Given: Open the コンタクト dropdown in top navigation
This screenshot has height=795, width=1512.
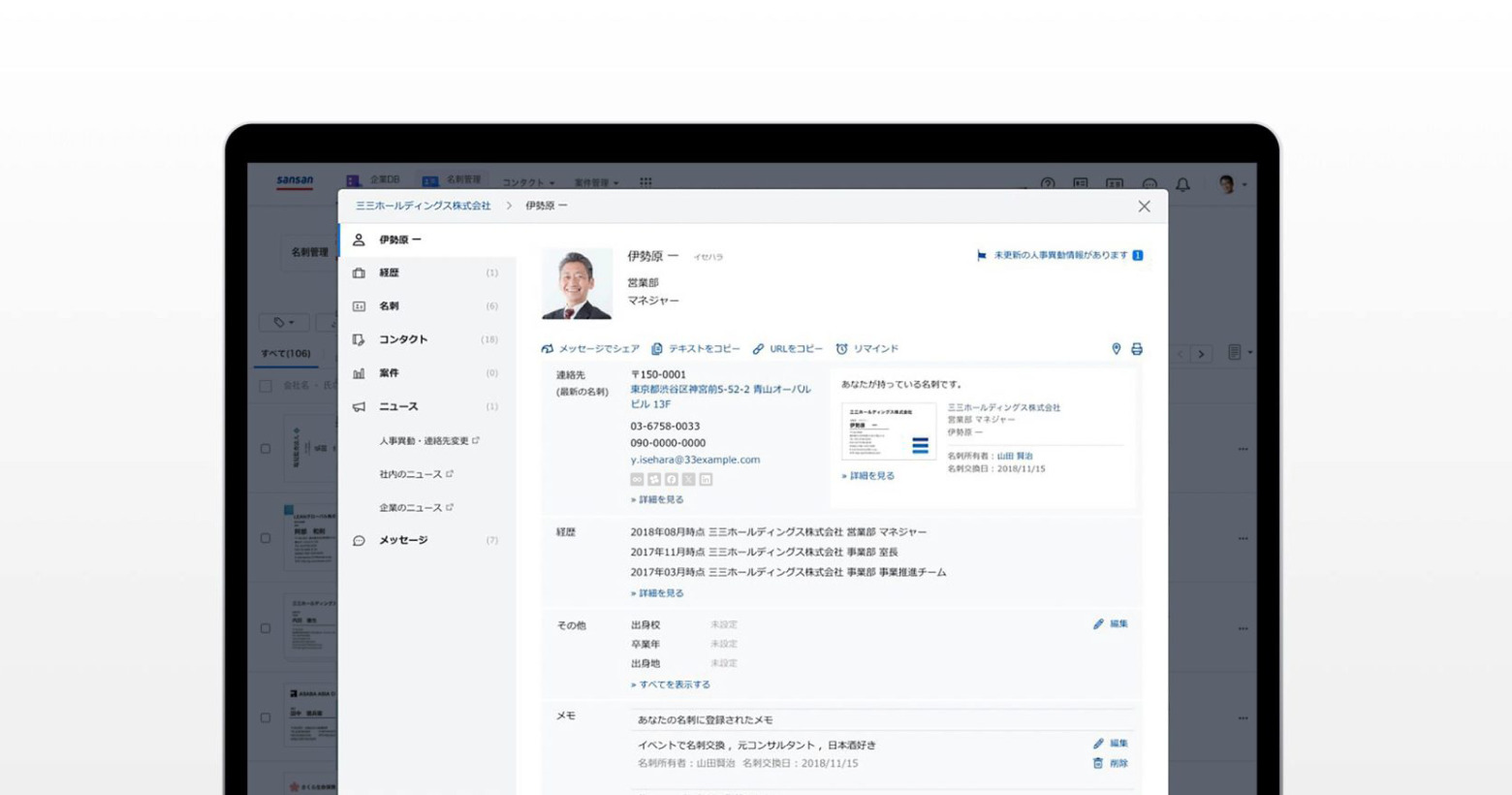Looking at the screenshot, I should tap(528, 182).
